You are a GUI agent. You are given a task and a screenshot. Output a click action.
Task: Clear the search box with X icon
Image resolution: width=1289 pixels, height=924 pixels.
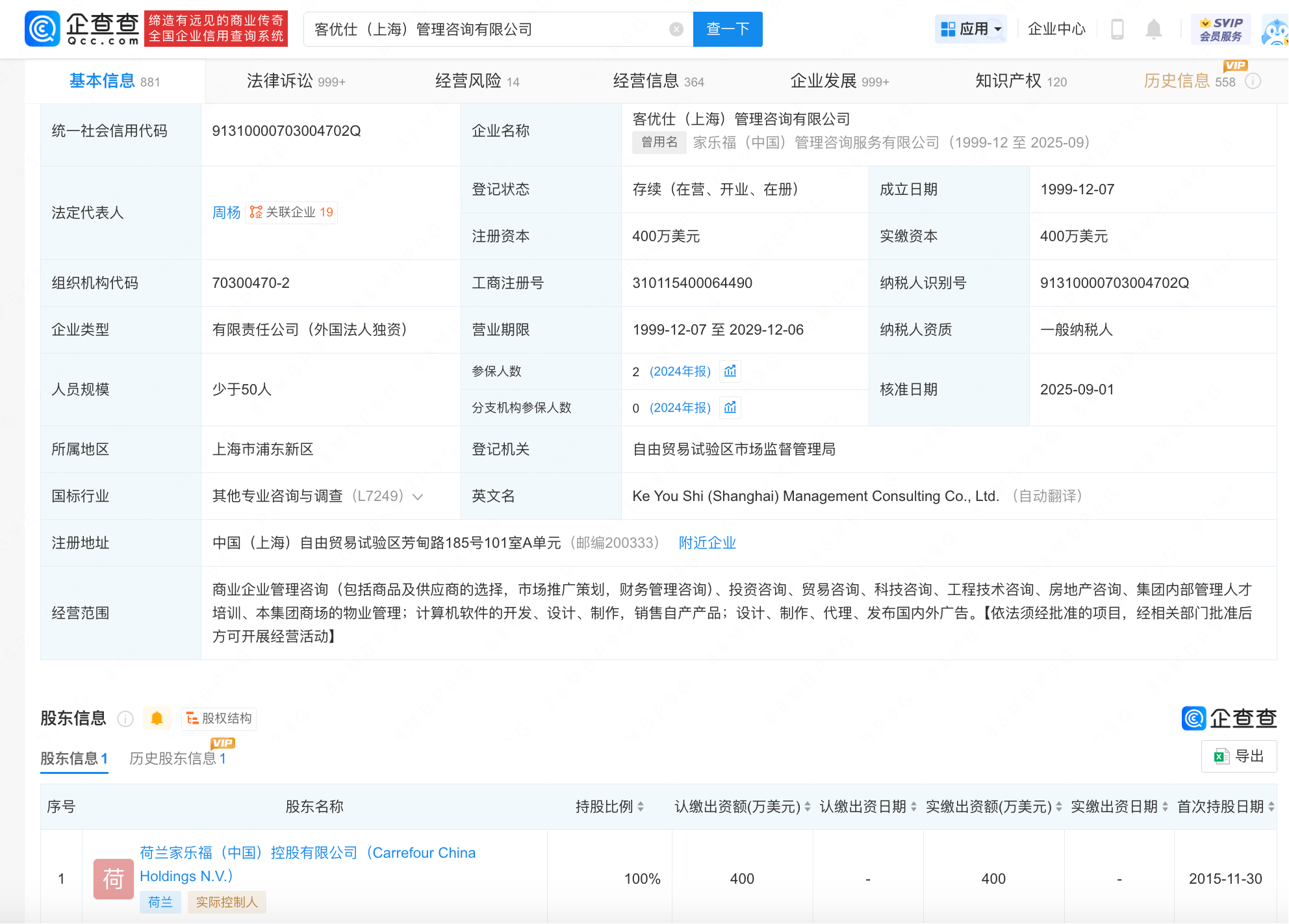(x=676, y=29)
